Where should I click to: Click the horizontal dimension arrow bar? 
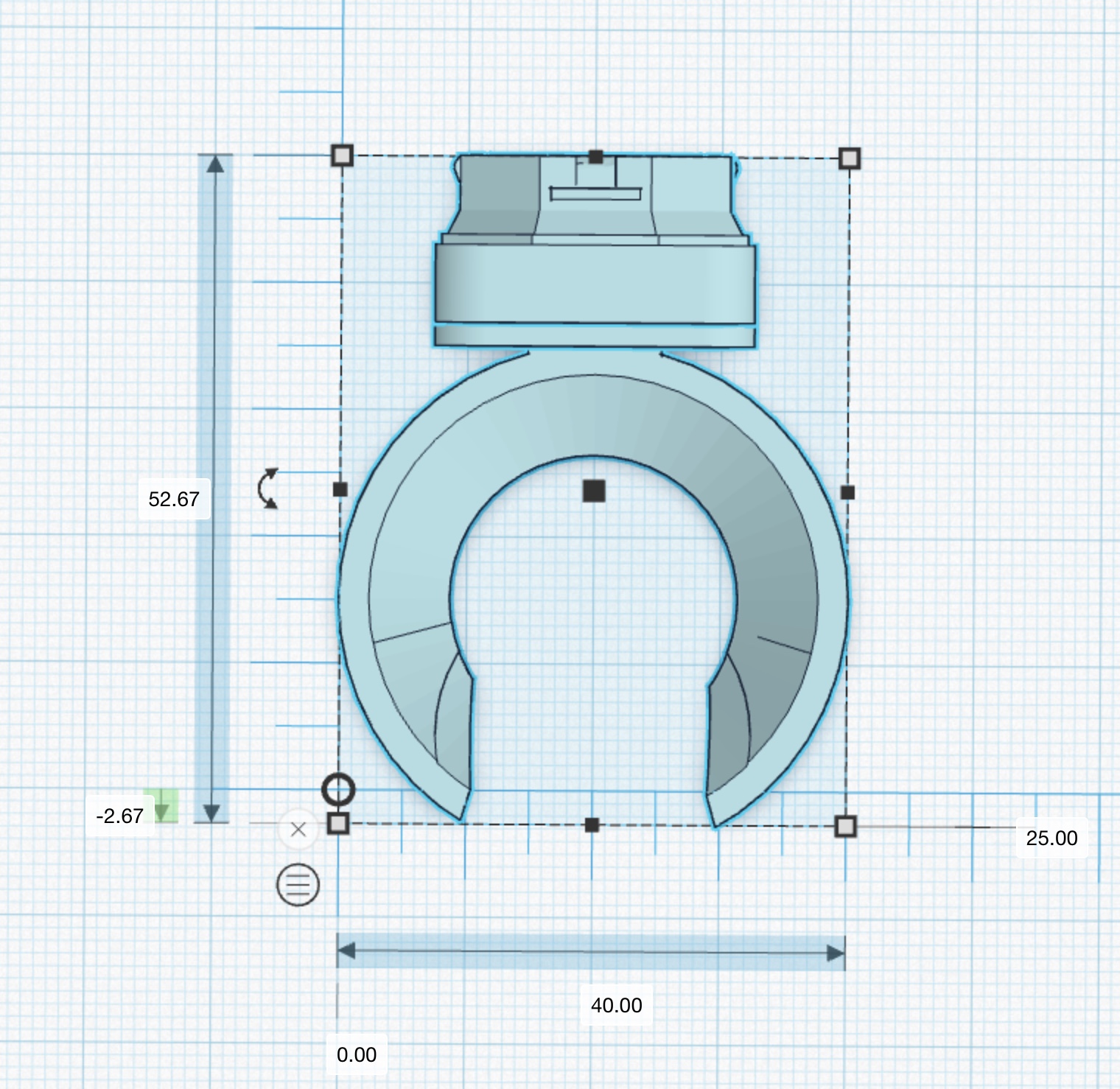[x=591, y=953]
